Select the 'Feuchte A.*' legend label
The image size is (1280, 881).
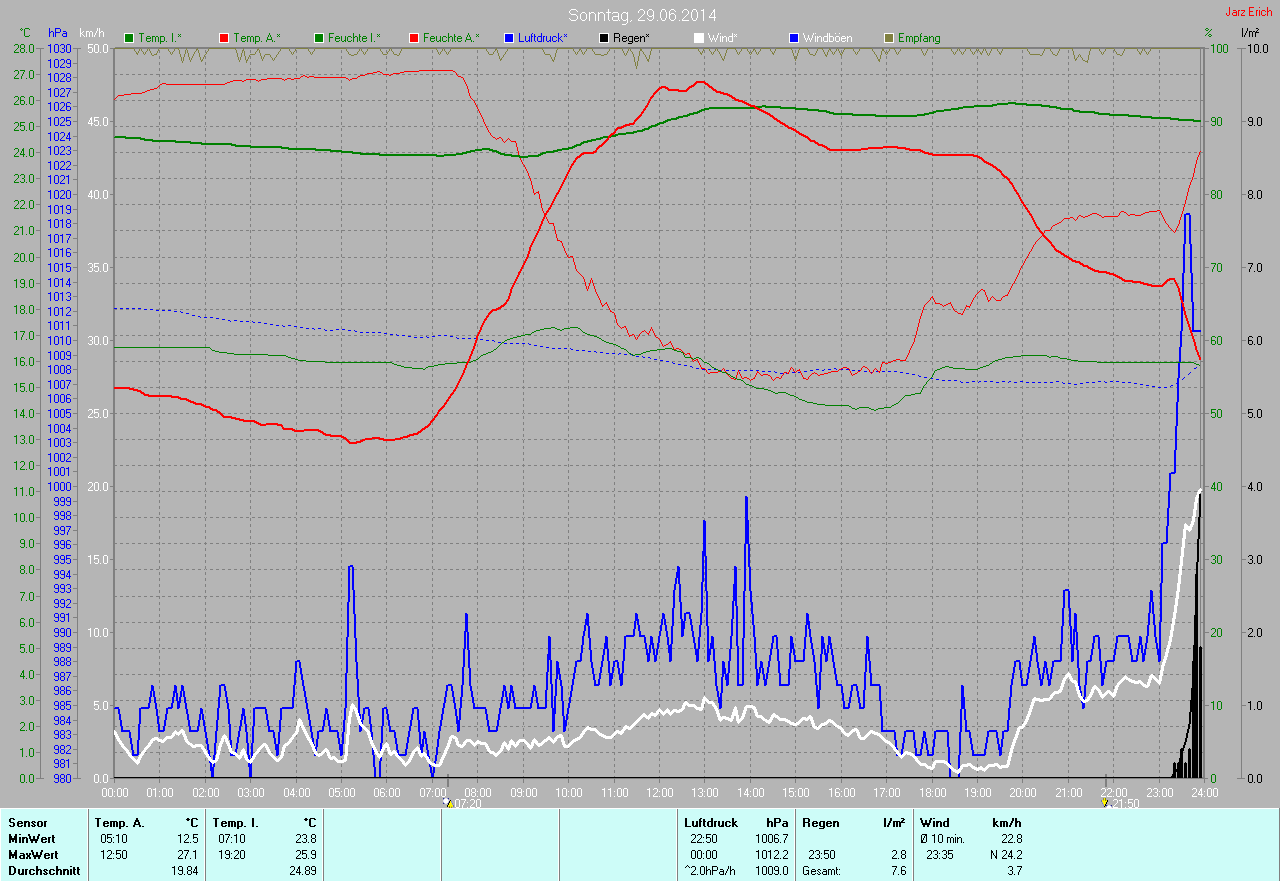pyautogui.click(x=451, y=38)
